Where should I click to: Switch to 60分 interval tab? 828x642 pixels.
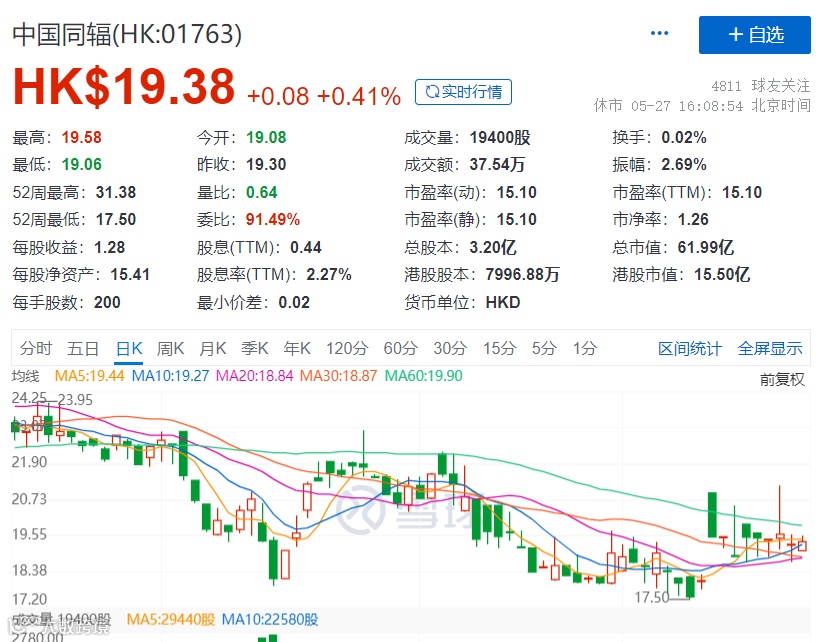[401, 348]
